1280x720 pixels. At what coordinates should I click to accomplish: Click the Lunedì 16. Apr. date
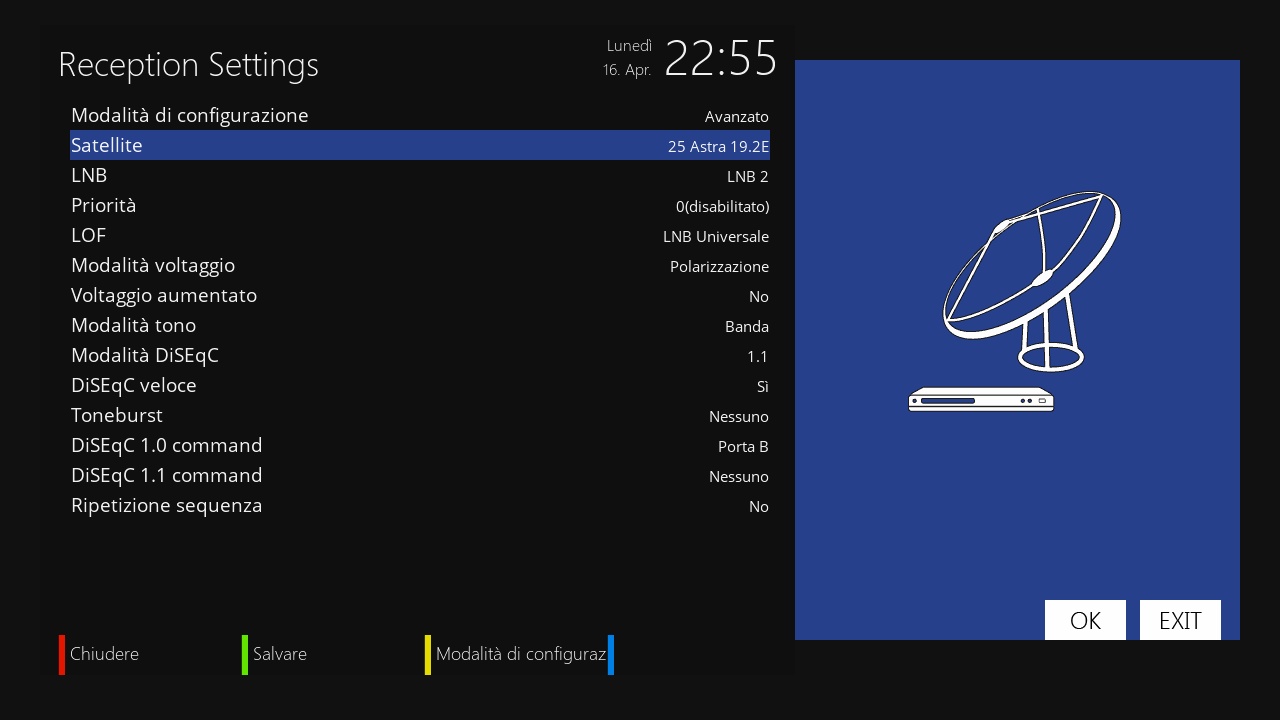(x=628, y=58)
